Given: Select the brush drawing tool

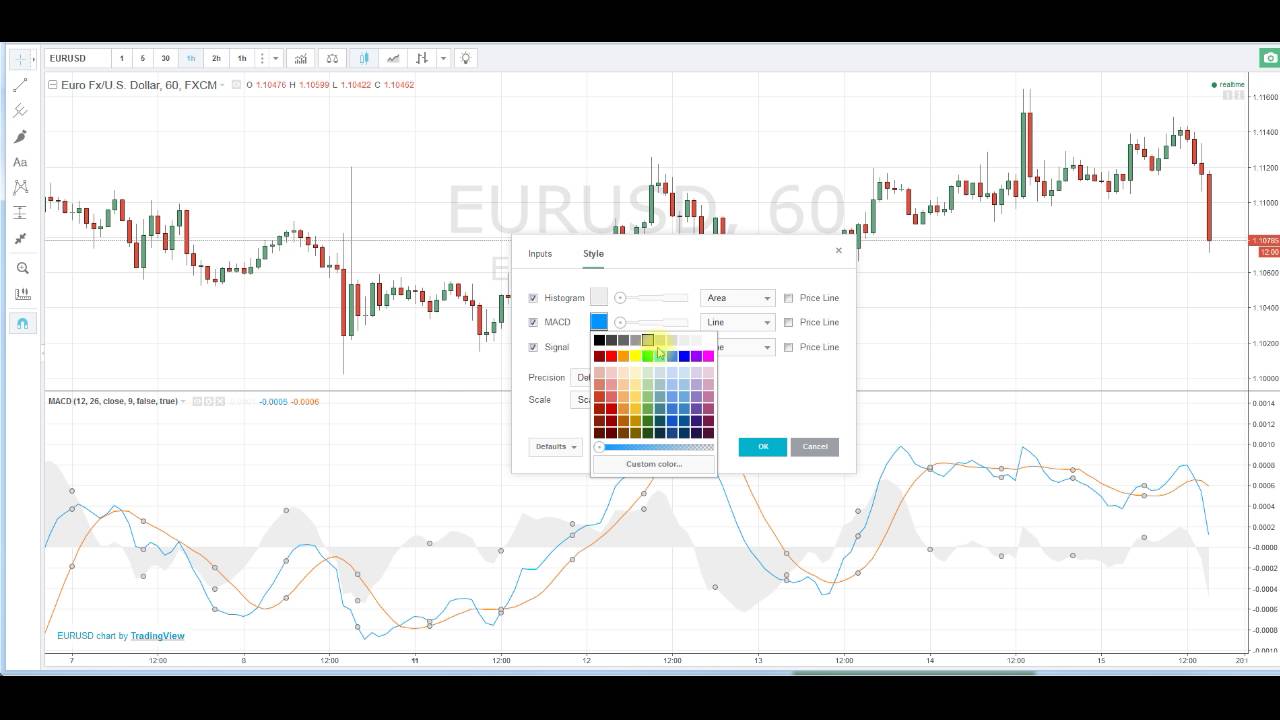Looking at the screenshot, I should (x=20, y=136).
